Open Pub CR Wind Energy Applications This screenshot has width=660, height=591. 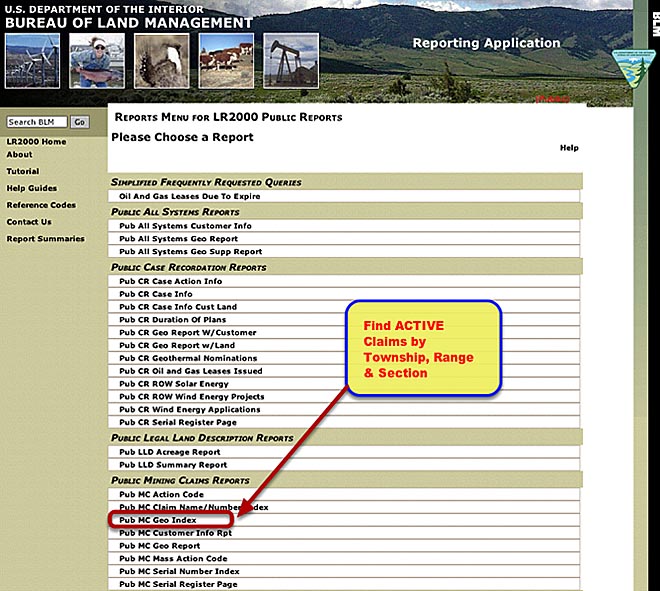coord(190,410)
